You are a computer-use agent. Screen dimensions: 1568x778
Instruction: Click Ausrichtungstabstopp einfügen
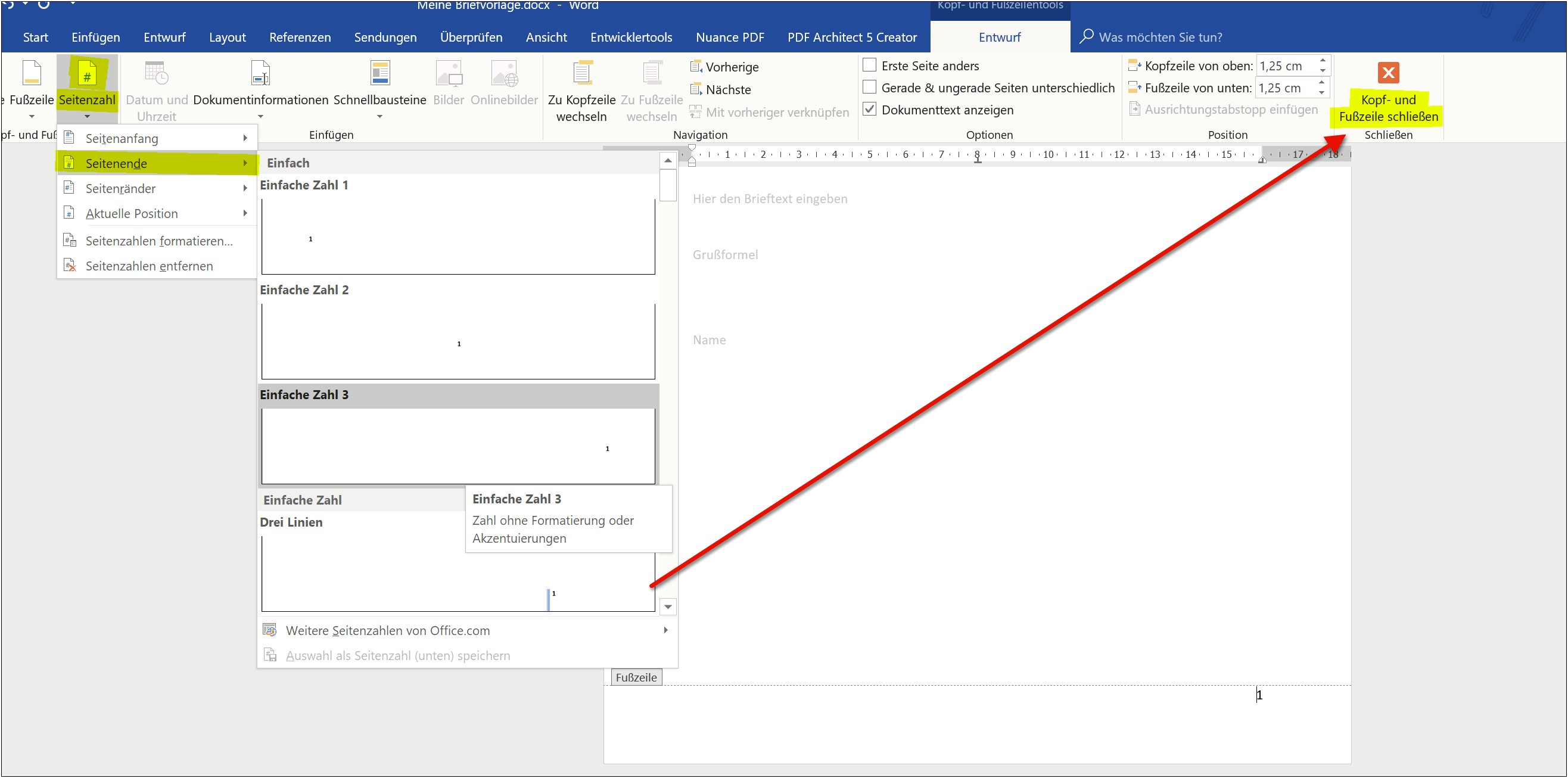pyautogui.click(x=1224, y=110)
